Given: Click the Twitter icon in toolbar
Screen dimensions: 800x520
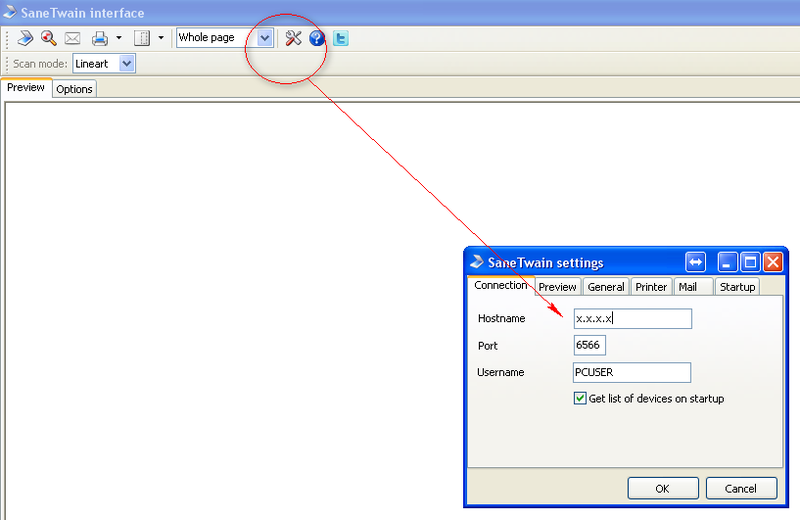Looking at the screenshot, I should point(341,38).
